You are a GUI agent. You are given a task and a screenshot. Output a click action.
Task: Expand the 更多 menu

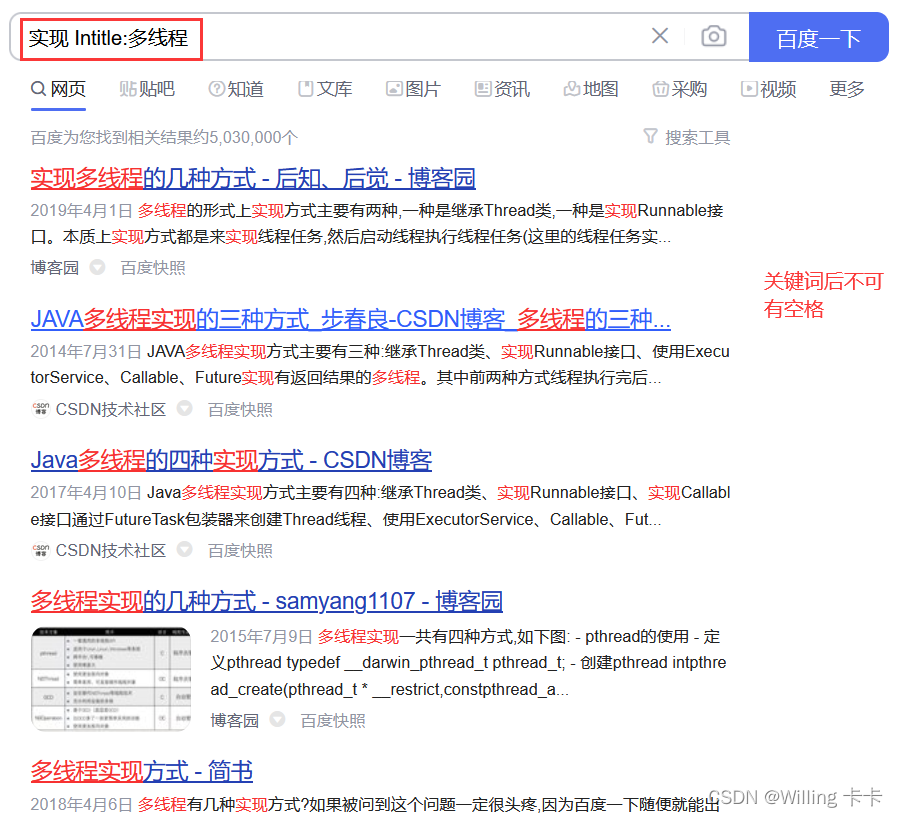point(846,89)
